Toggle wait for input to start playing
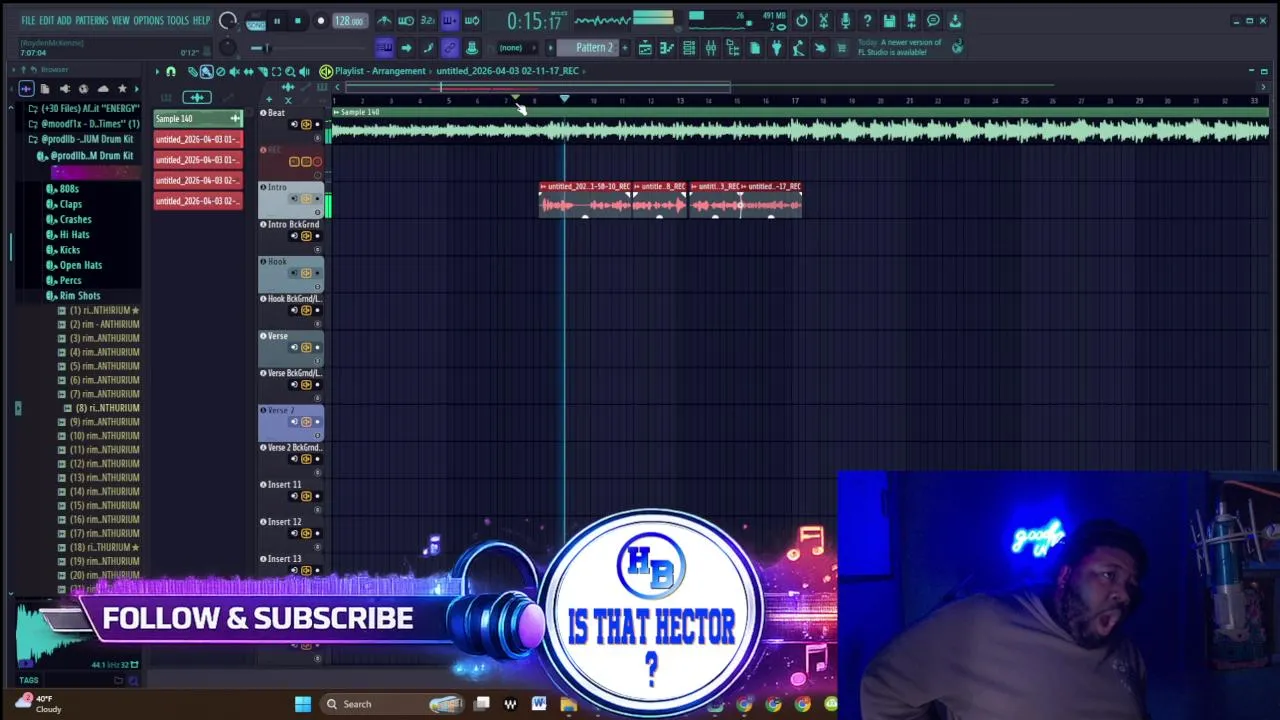This screenshot has height=720, width=1280. (x=406, y=21)
